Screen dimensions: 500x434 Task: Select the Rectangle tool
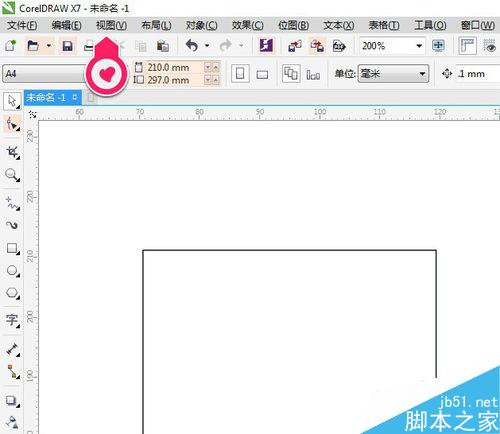(12, 248)
